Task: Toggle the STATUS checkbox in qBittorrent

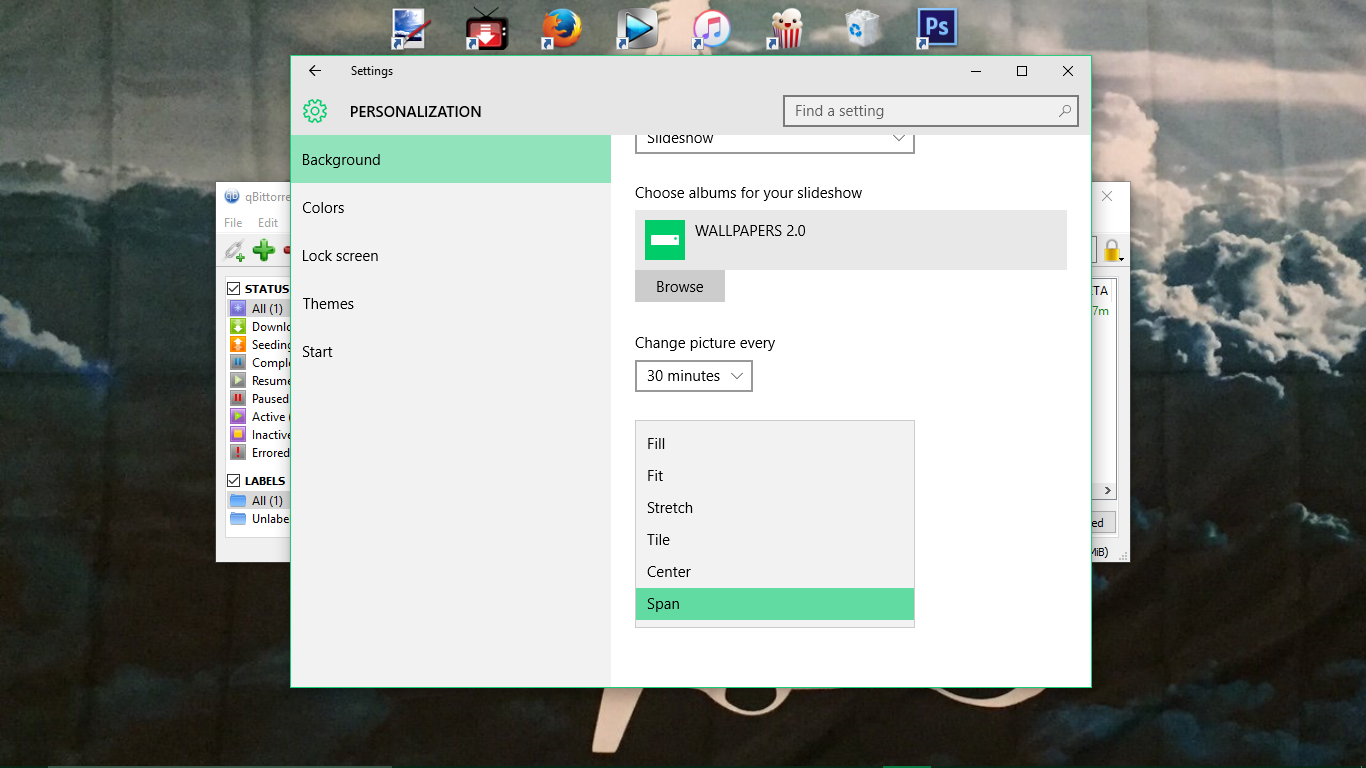Action: click(x=234, y=289)
